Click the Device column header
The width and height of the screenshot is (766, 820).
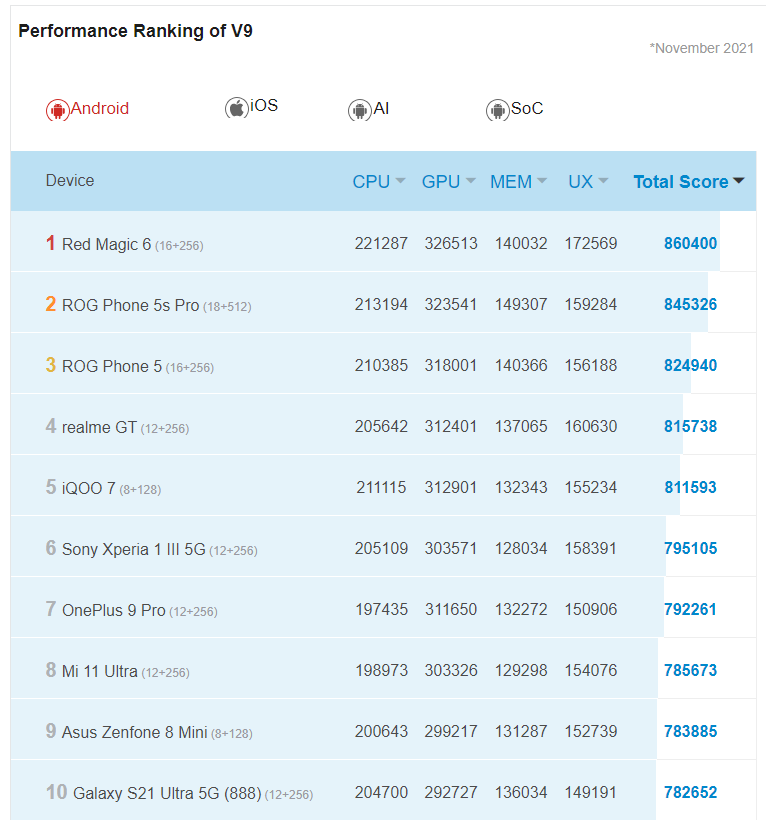point(70,180)
